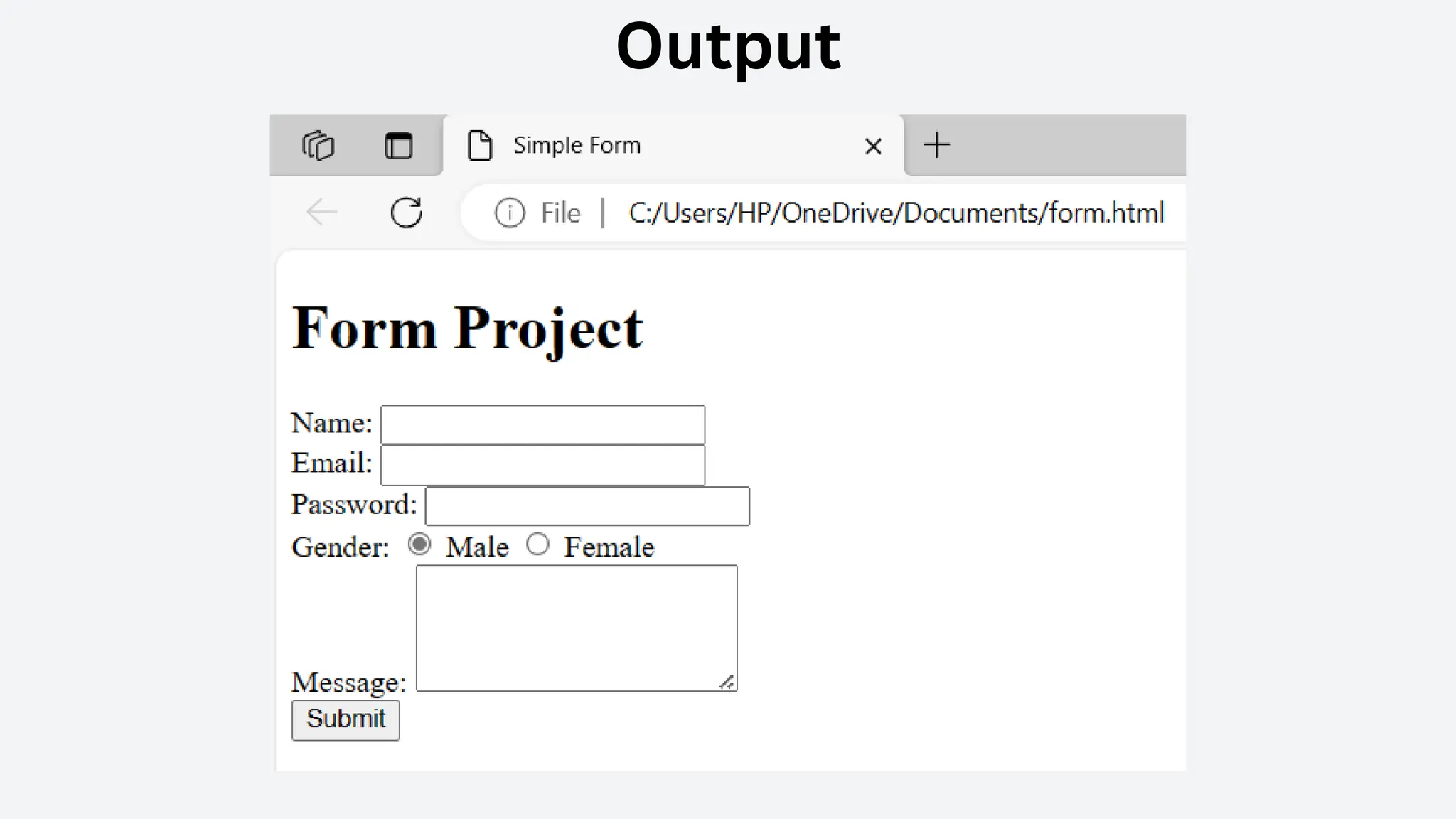Click the Name: label
This screenshot has width=1456, height=819.
[331, 423]
